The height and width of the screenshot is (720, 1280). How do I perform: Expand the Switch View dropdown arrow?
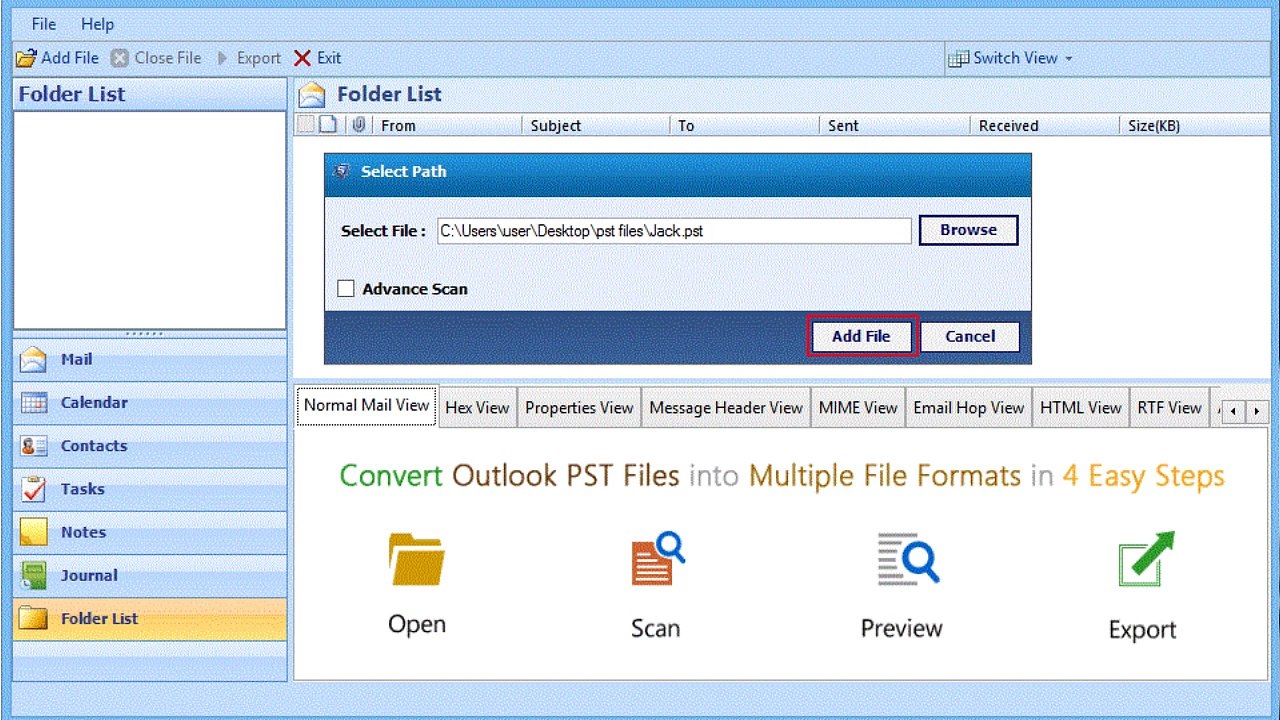pyautogui.click(x=1068, y=59)
